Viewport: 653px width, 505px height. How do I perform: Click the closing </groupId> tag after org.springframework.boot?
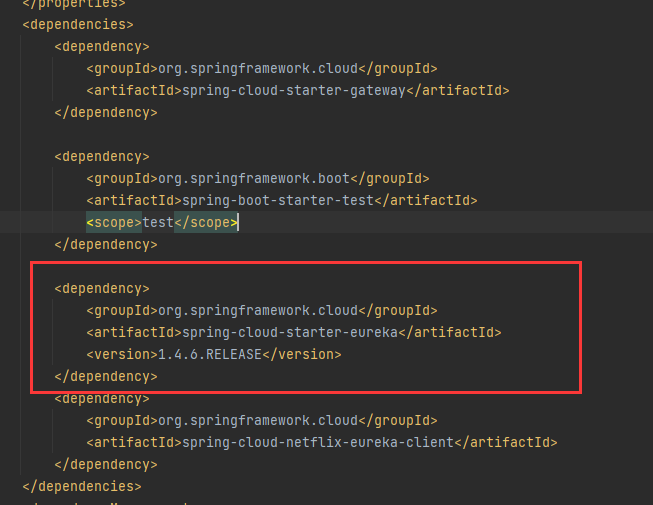click(x=390, y=179)
